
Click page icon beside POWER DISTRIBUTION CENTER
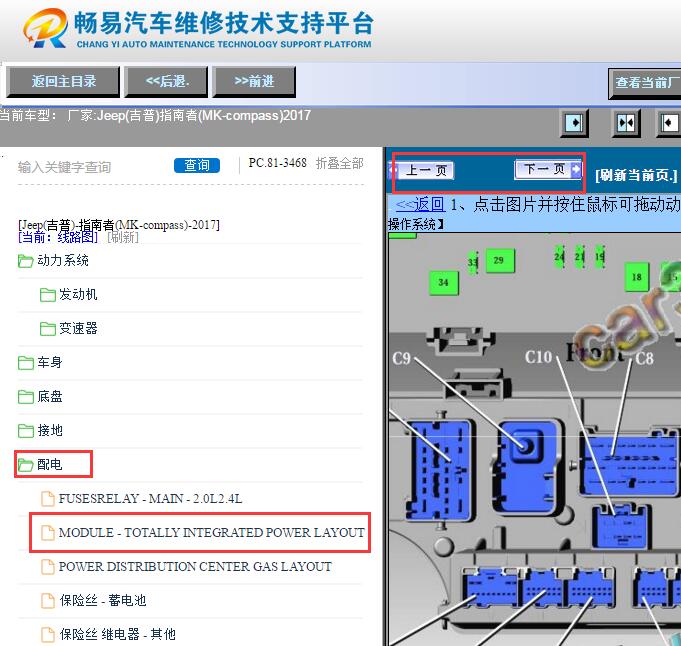pos(48,567)
